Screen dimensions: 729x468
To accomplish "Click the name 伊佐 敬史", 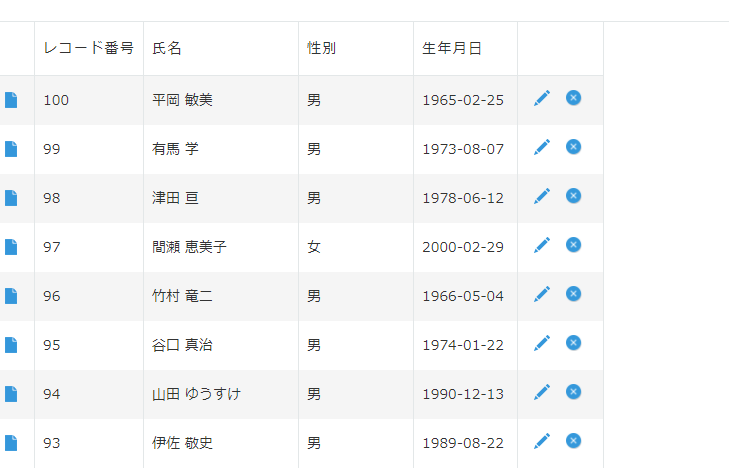I will coord(182,443).
